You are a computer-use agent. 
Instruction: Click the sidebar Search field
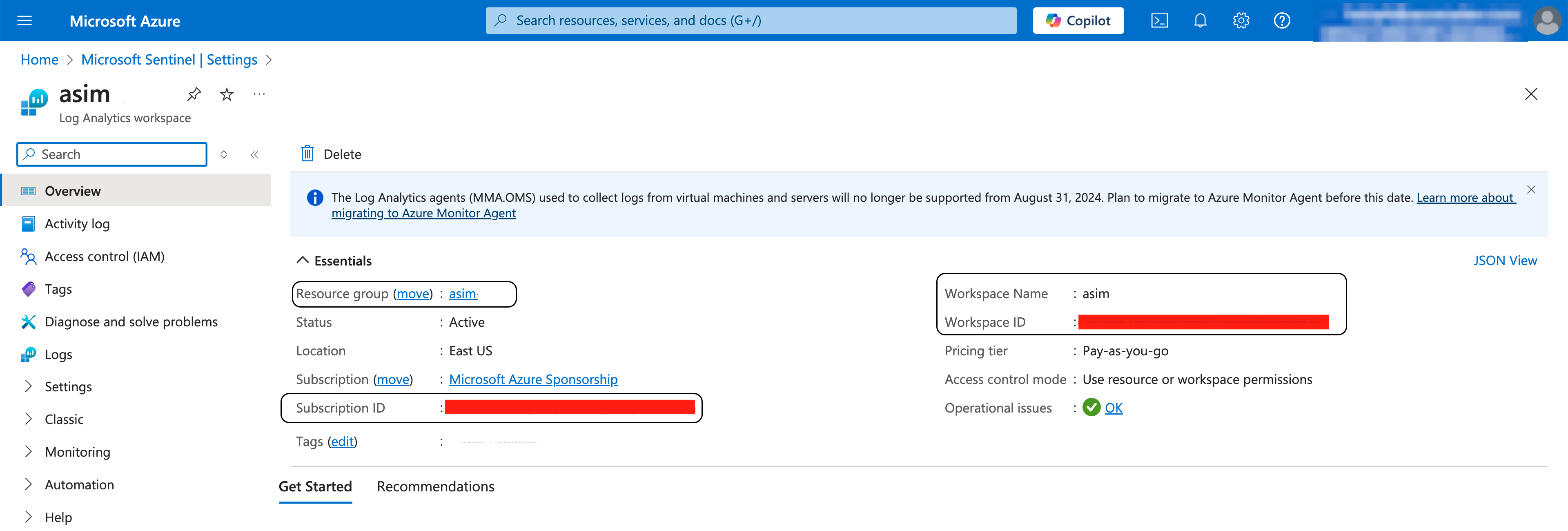[x=112, y=155]
